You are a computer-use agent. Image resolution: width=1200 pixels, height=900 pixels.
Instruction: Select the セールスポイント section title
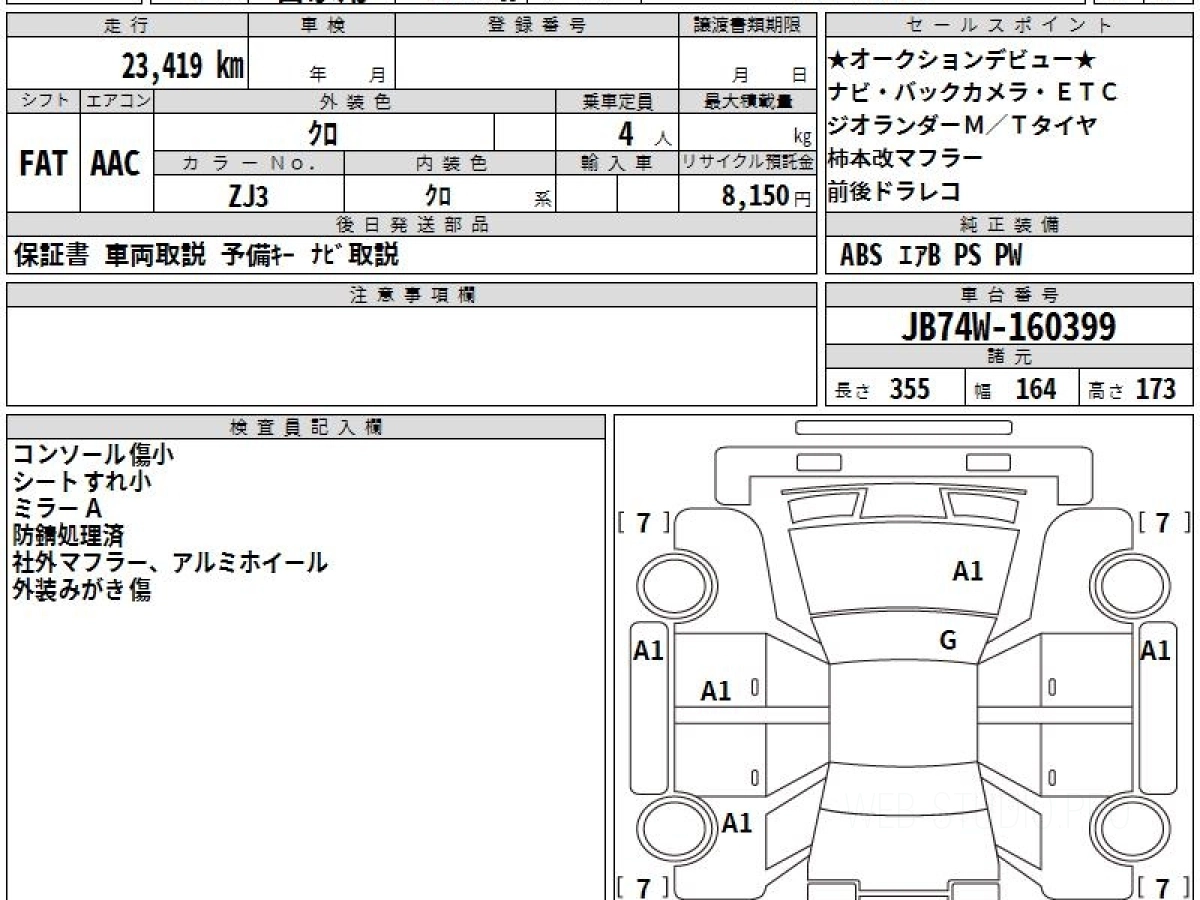pos(1010,26)
